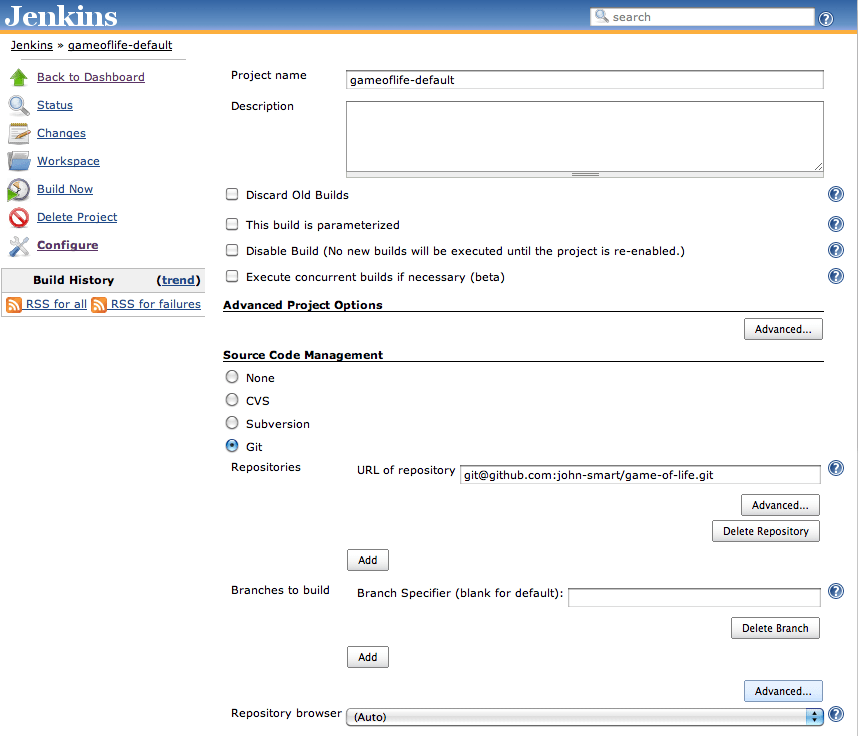The height and width of the screenshot is (736, 858).
Task: Open the Workspace folder icon
Action: (x=20, y=160)
